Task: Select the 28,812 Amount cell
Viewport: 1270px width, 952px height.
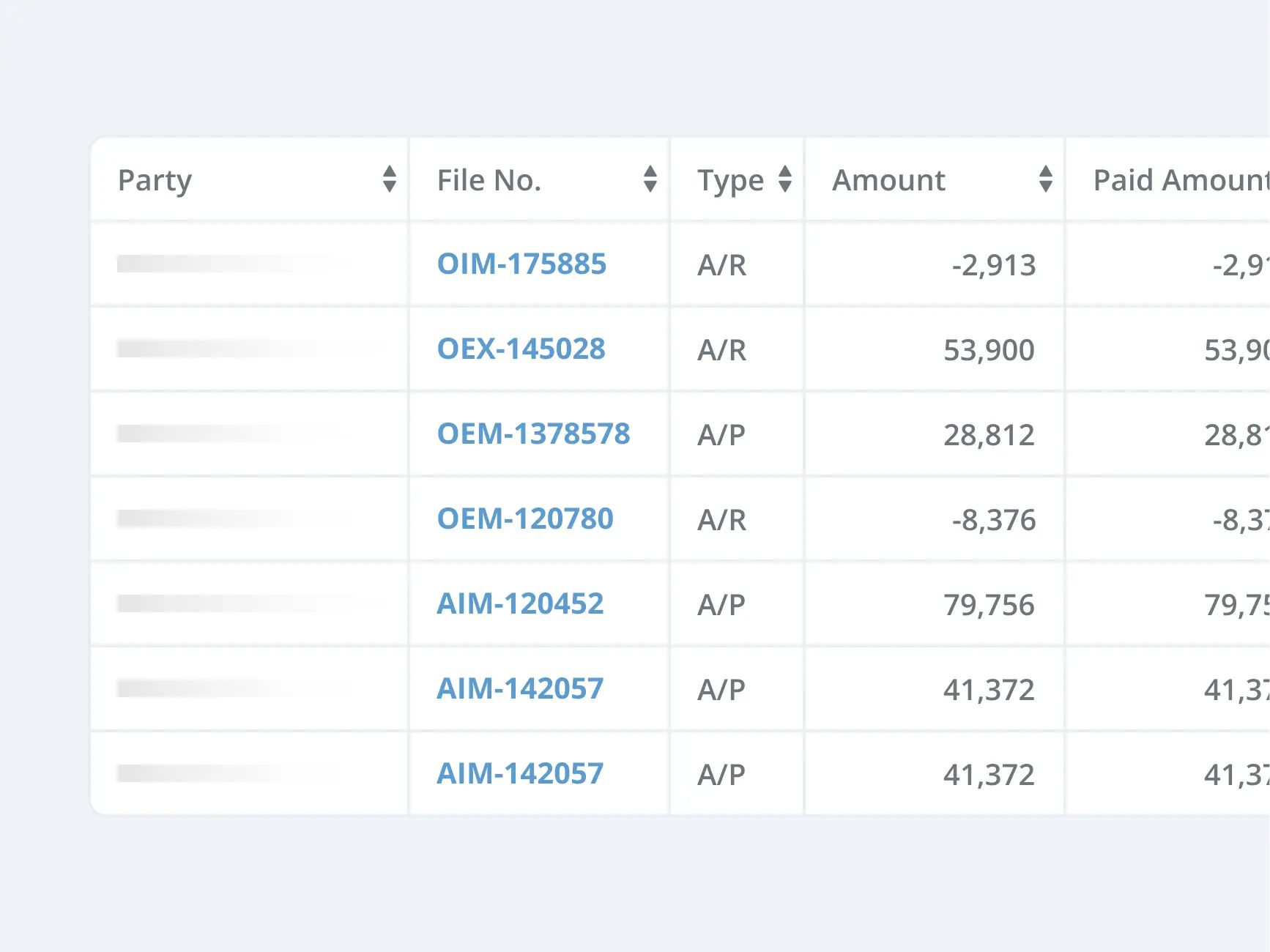Action: click(x=988, y=435)
